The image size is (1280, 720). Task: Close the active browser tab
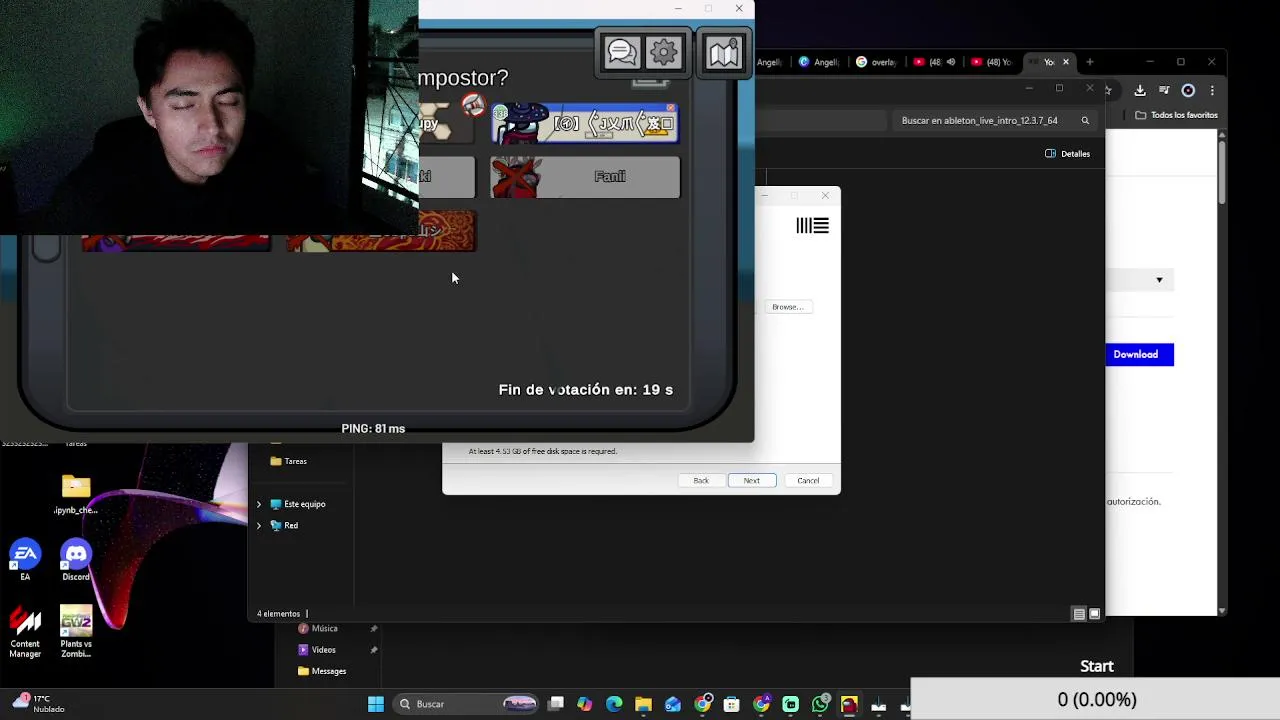(1065, 62)
